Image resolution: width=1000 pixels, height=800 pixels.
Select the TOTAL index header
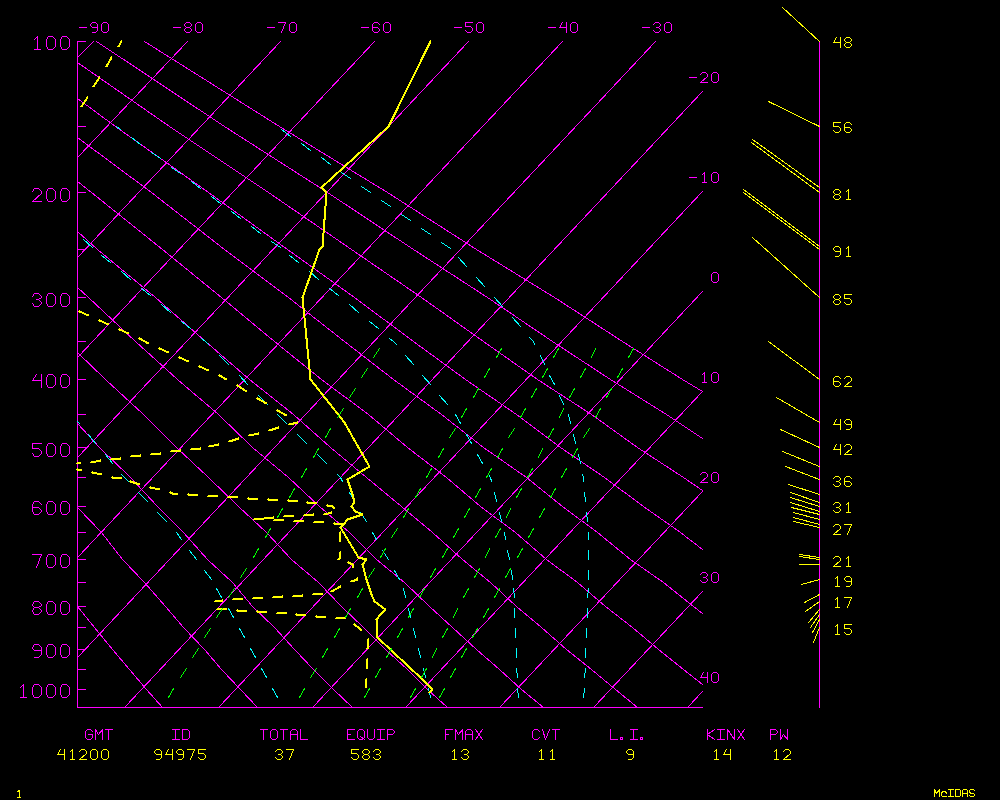(x=284, y=735)
